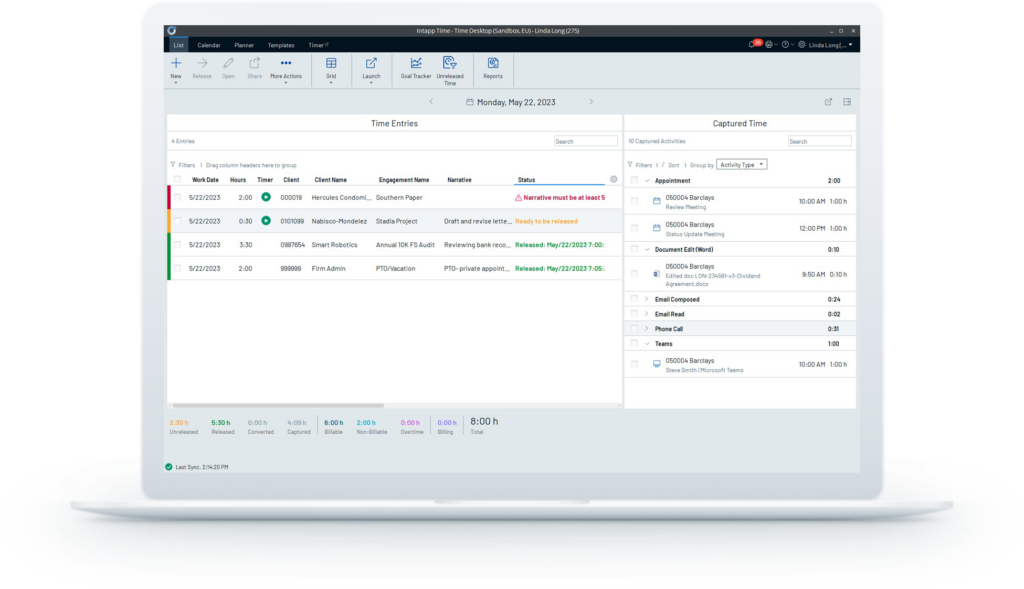Click Monday, May 22, 2023 date label
Screen dimensions: 1024x589
click(x=516, y=102)
